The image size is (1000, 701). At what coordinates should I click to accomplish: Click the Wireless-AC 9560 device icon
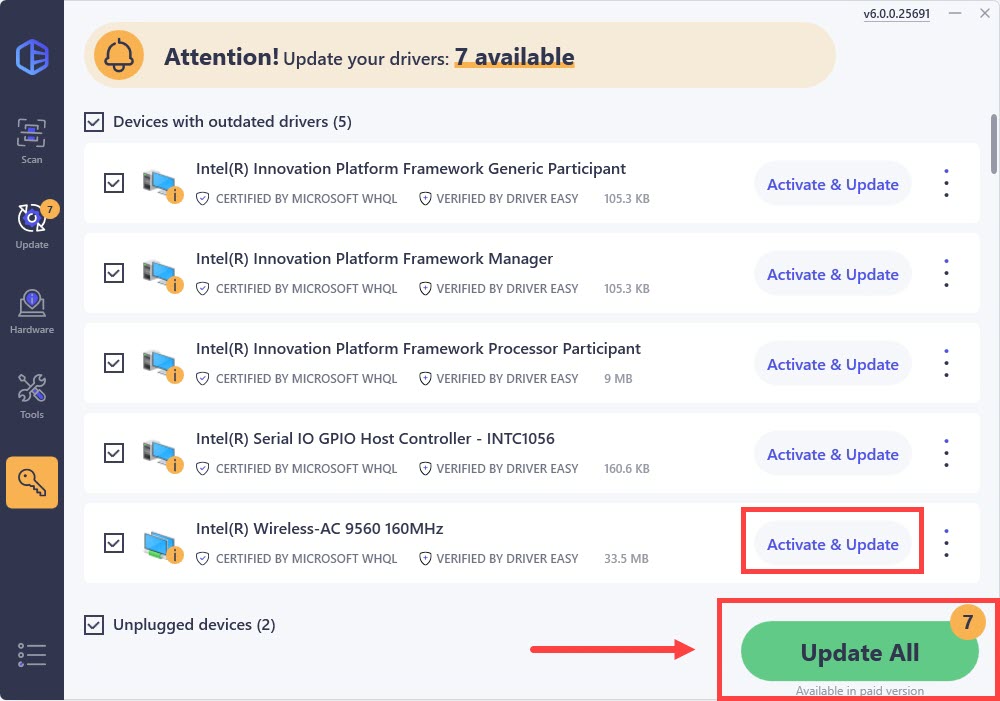pos(159,544)
